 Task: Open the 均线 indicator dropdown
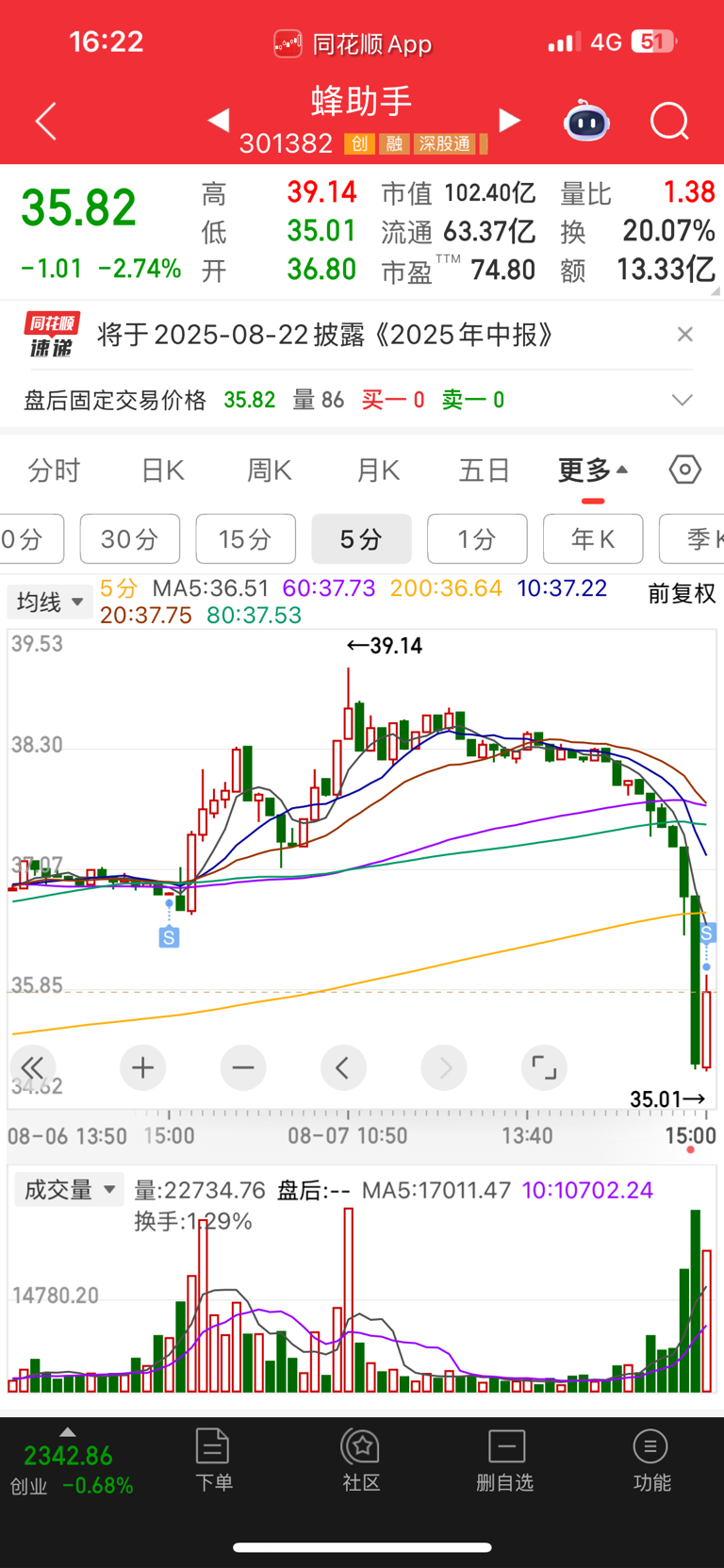tap(50, 602)
